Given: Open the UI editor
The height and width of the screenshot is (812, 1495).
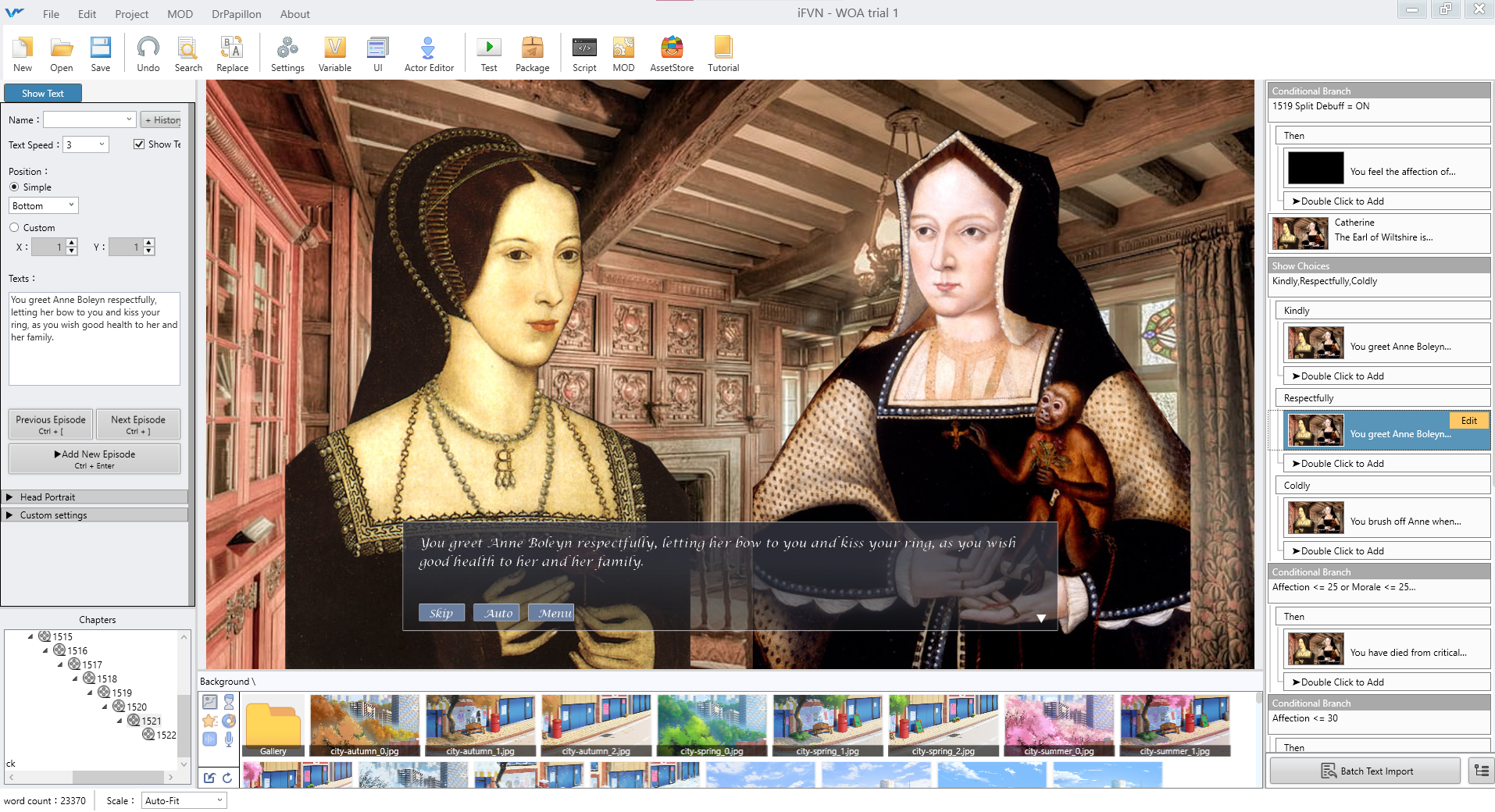Looking at the screenshot, I should 378,55.
